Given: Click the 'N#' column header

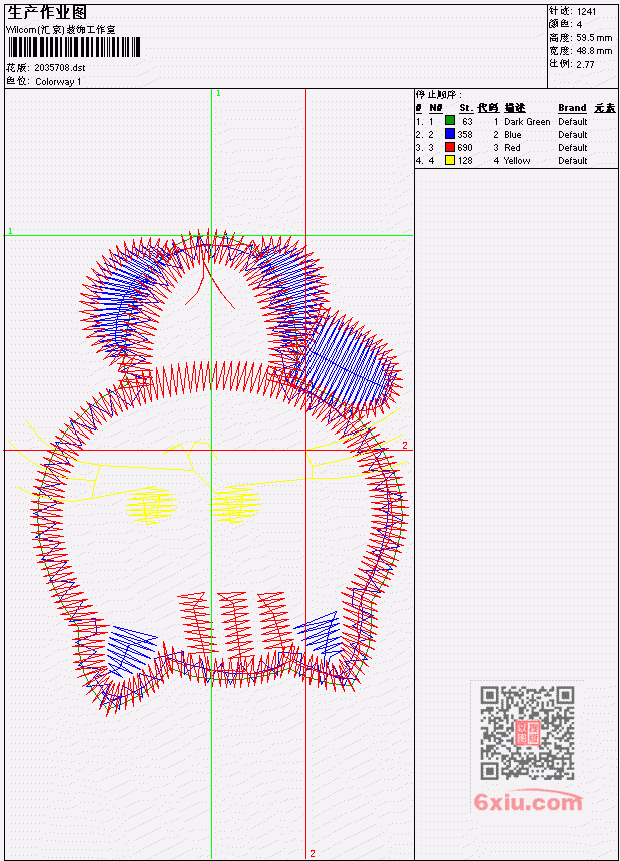Looking at the screenshot, I should [435, 108].
